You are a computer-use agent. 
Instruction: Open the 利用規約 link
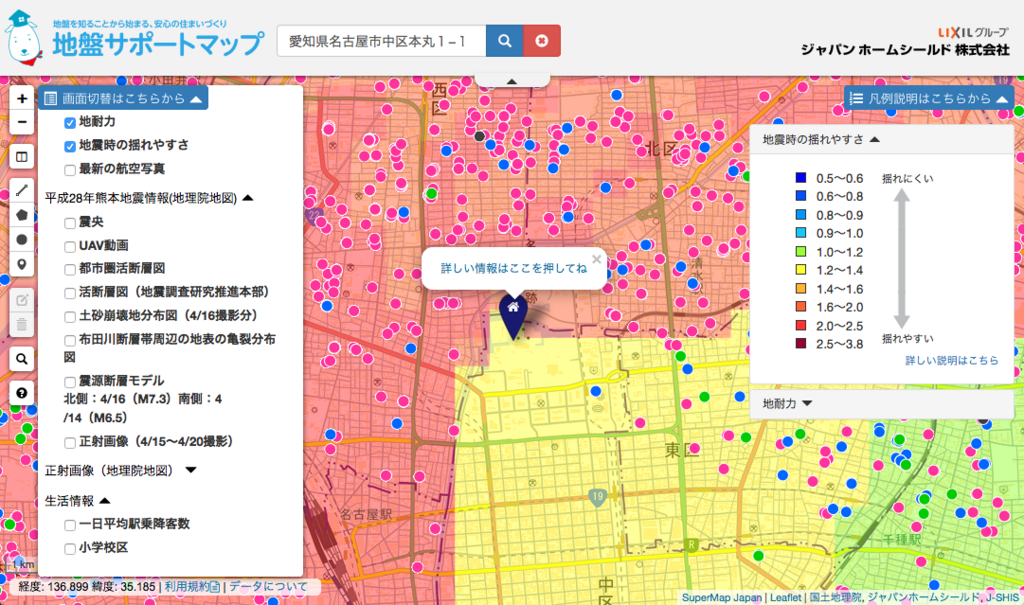pos(192,587)
